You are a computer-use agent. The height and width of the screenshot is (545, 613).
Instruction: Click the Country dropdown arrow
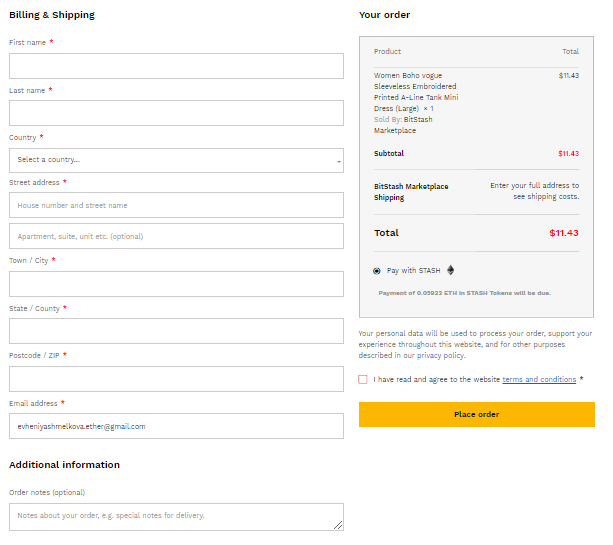(x=338, y=161)
